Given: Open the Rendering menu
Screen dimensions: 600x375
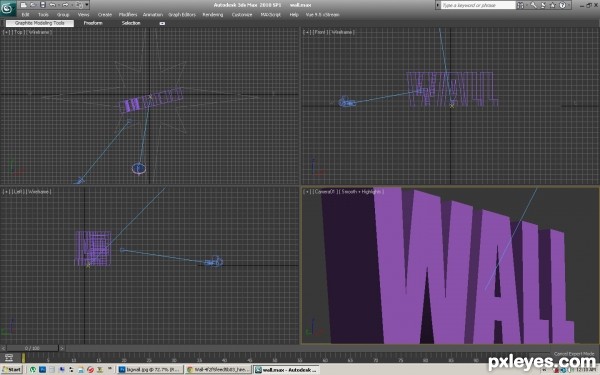Looking at the screenshot, I should tap(213, 15).
